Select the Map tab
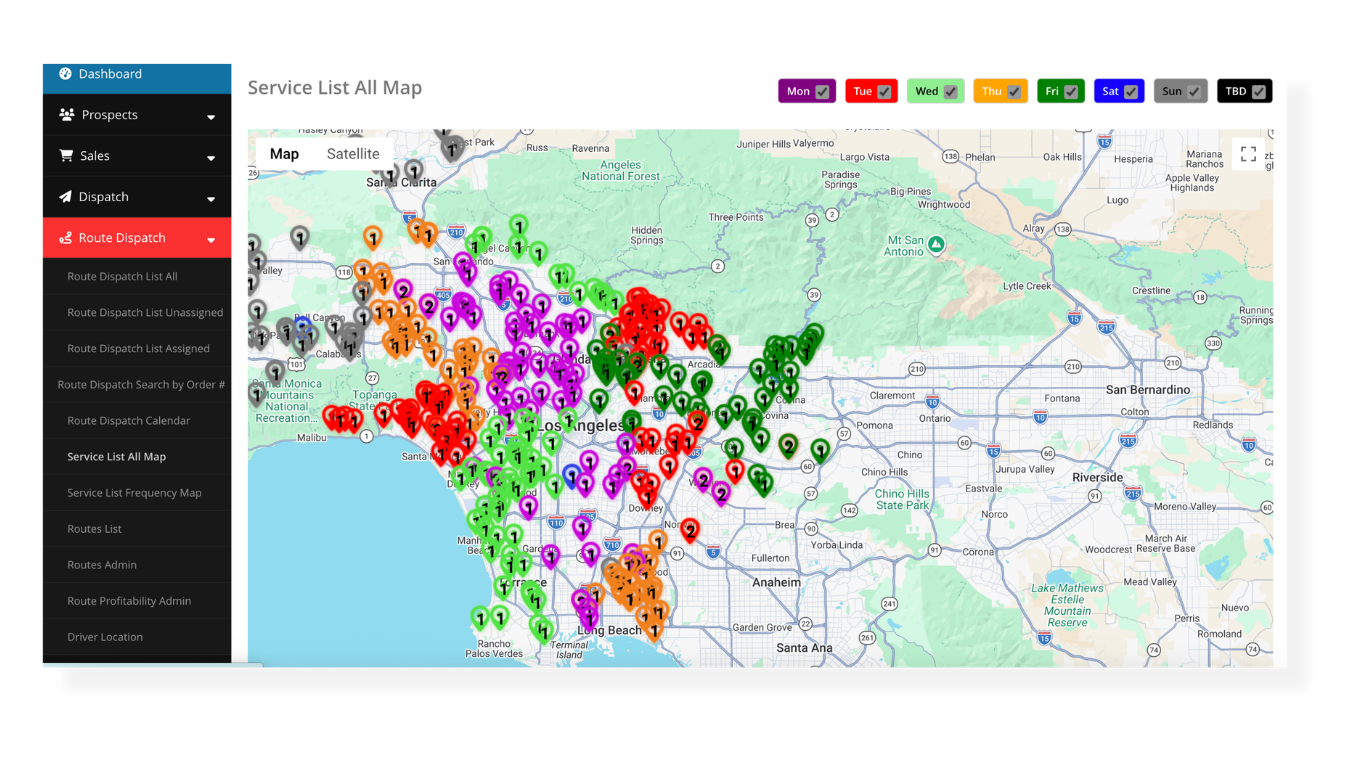1366x768 pixels. [x=284, y=153]
